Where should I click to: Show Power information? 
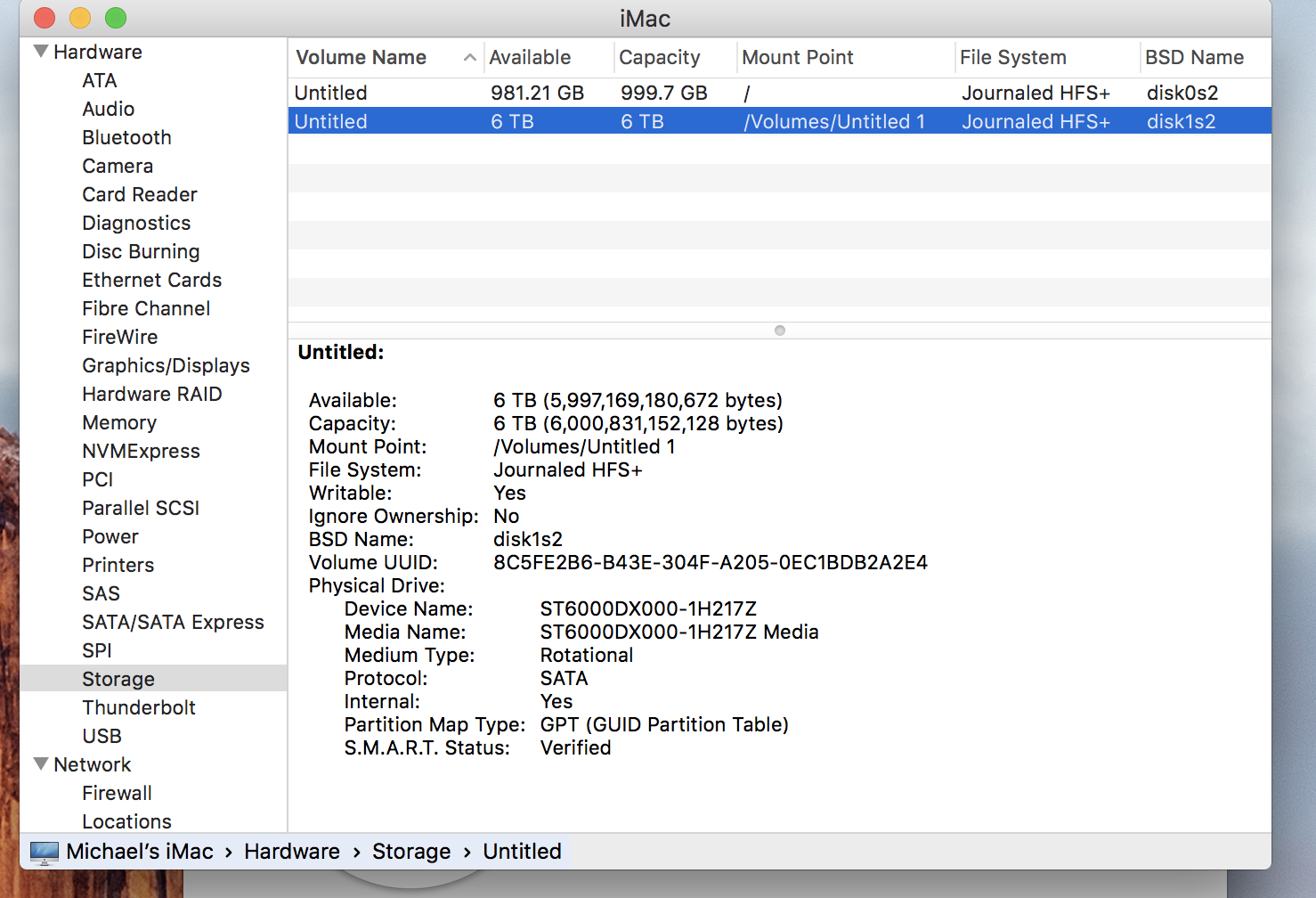110,536
